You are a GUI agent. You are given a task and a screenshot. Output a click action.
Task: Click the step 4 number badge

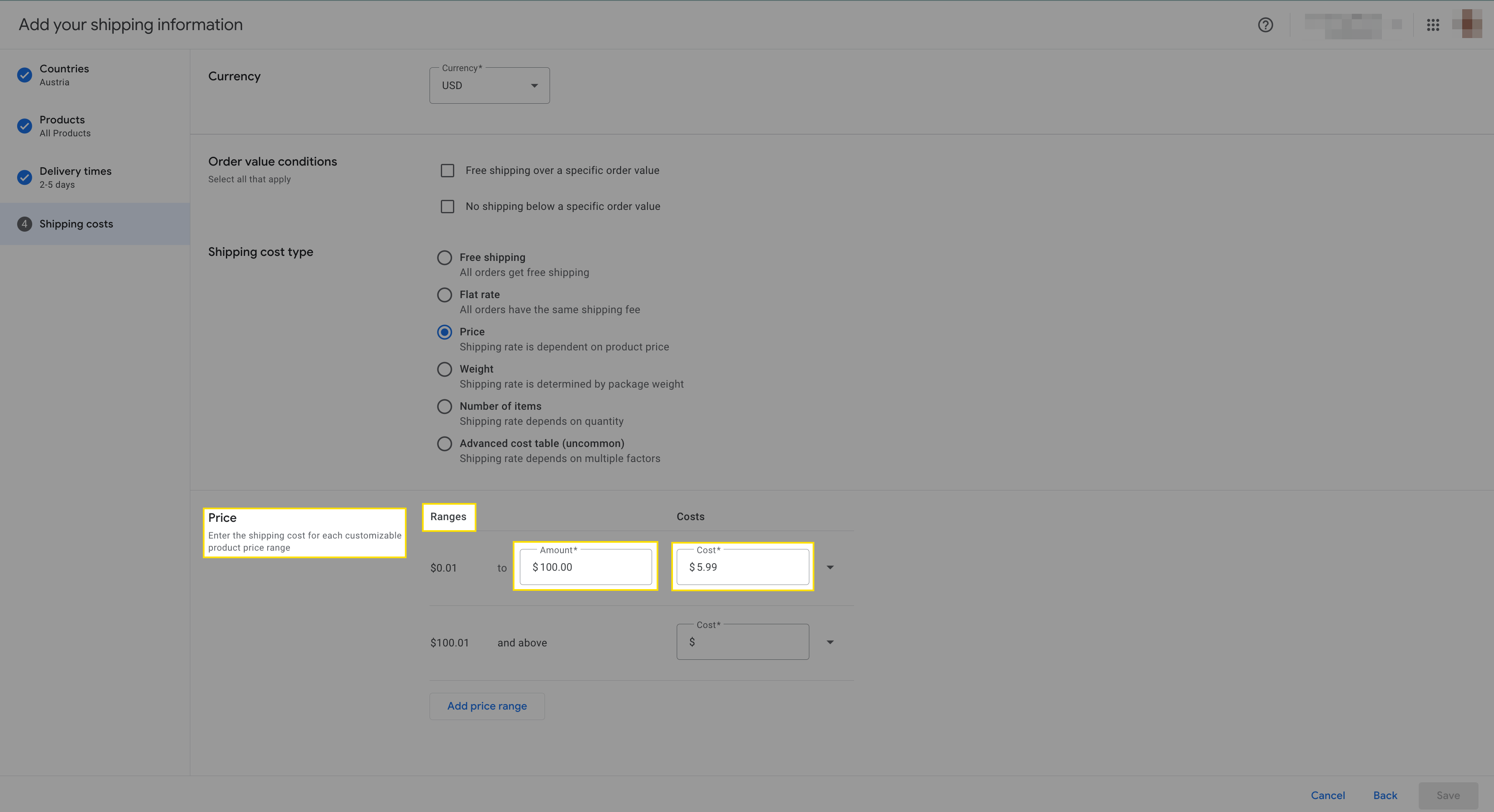pyautogui.click(x=24, y=224)
